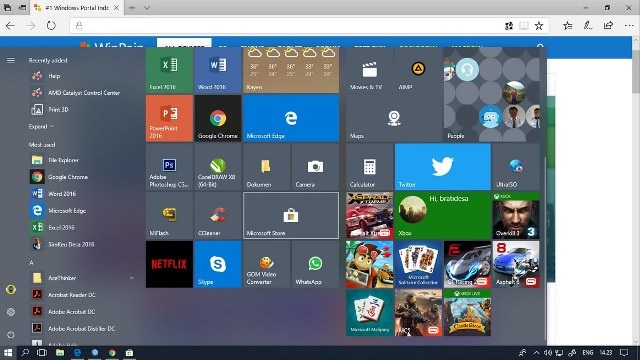
Task: Show hidden system tray icons arrow
Action: (x=536, y=353)
